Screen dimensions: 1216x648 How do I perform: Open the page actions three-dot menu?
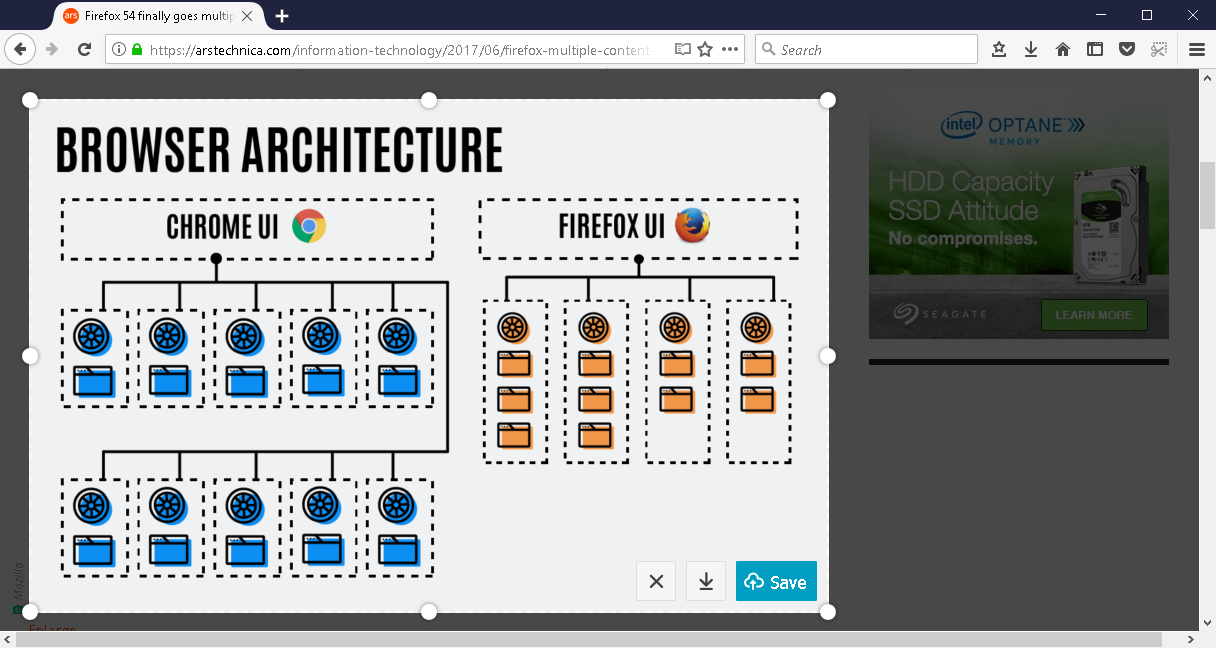click(x=730, y=49)
